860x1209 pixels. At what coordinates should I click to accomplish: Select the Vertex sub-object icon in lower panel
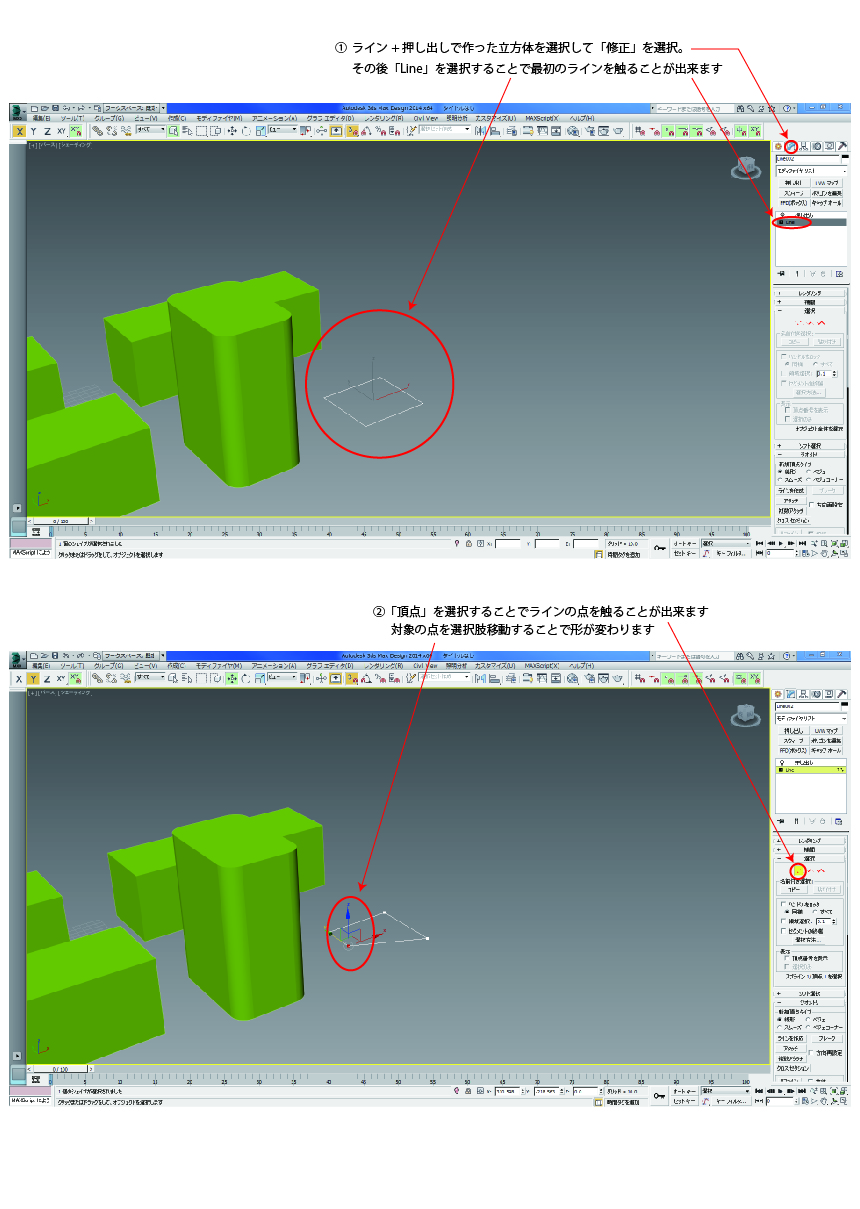point(798,871)
